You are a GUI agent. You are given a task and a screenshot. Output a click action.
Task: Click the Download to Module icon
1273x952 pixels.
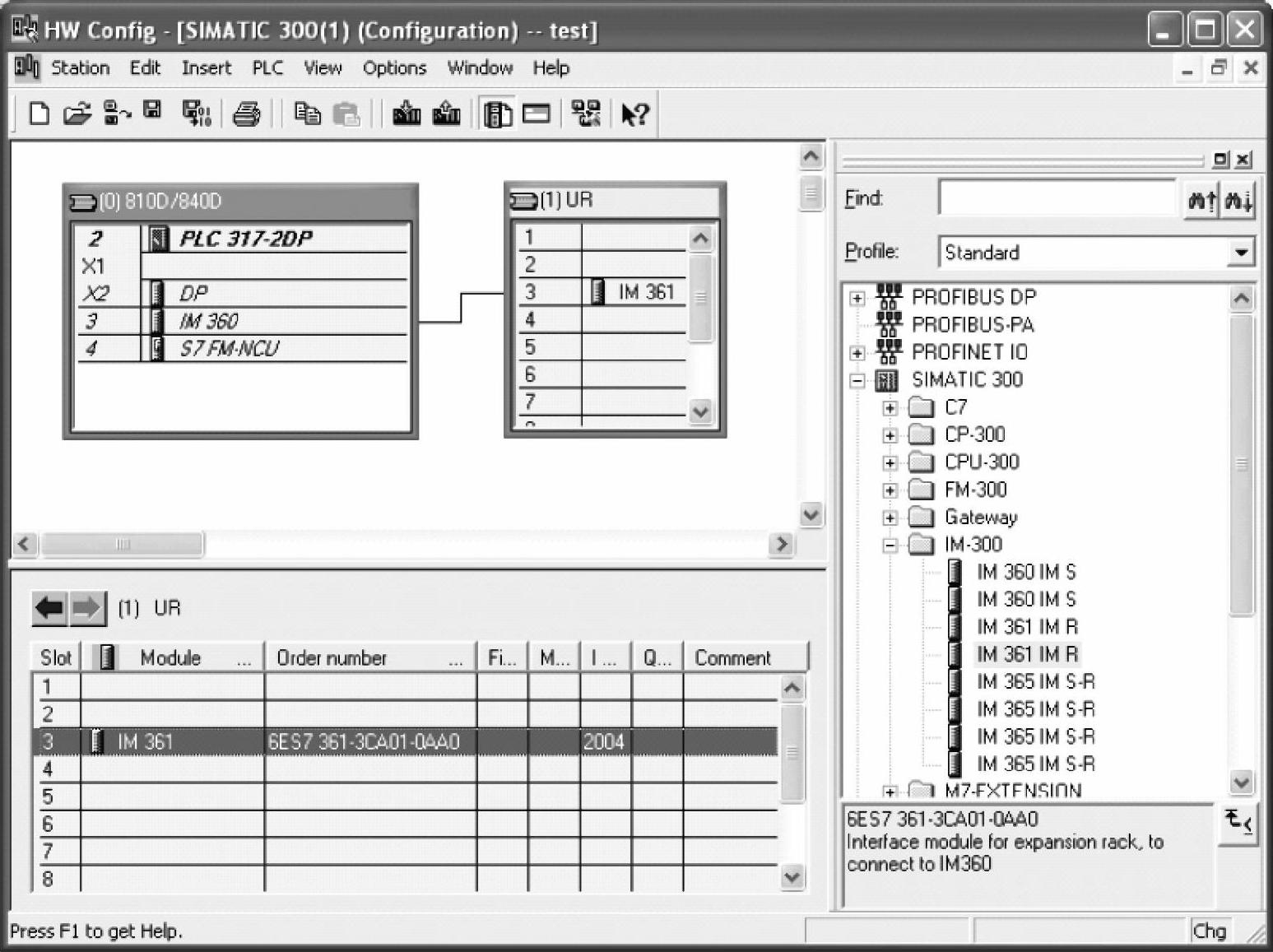[407, 113]
